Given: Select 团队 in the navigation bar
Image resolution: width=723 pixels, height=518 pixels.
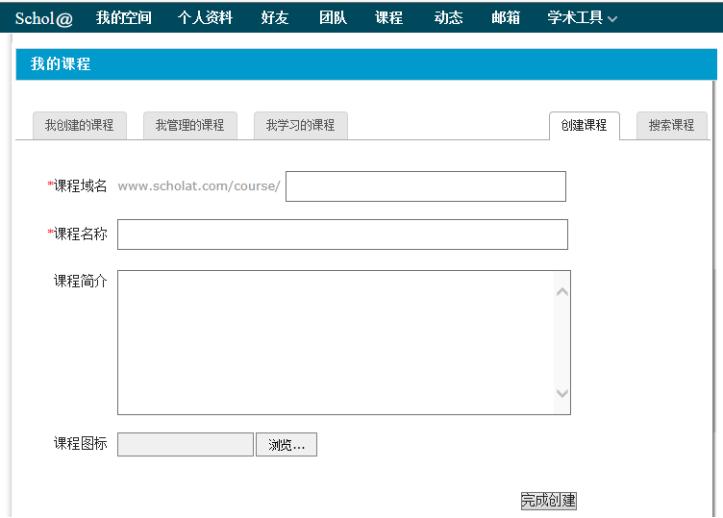Looking at the screenshot, I should (332, 17).
